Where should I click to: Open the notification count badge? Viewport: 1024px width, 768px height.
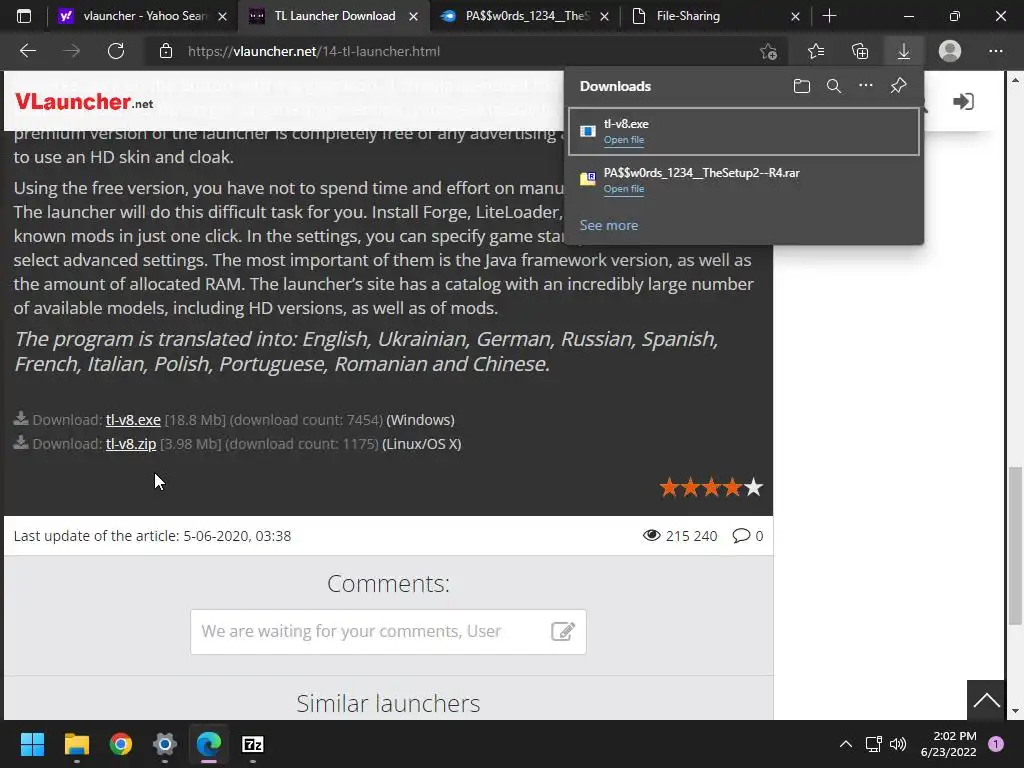[996, 744]
